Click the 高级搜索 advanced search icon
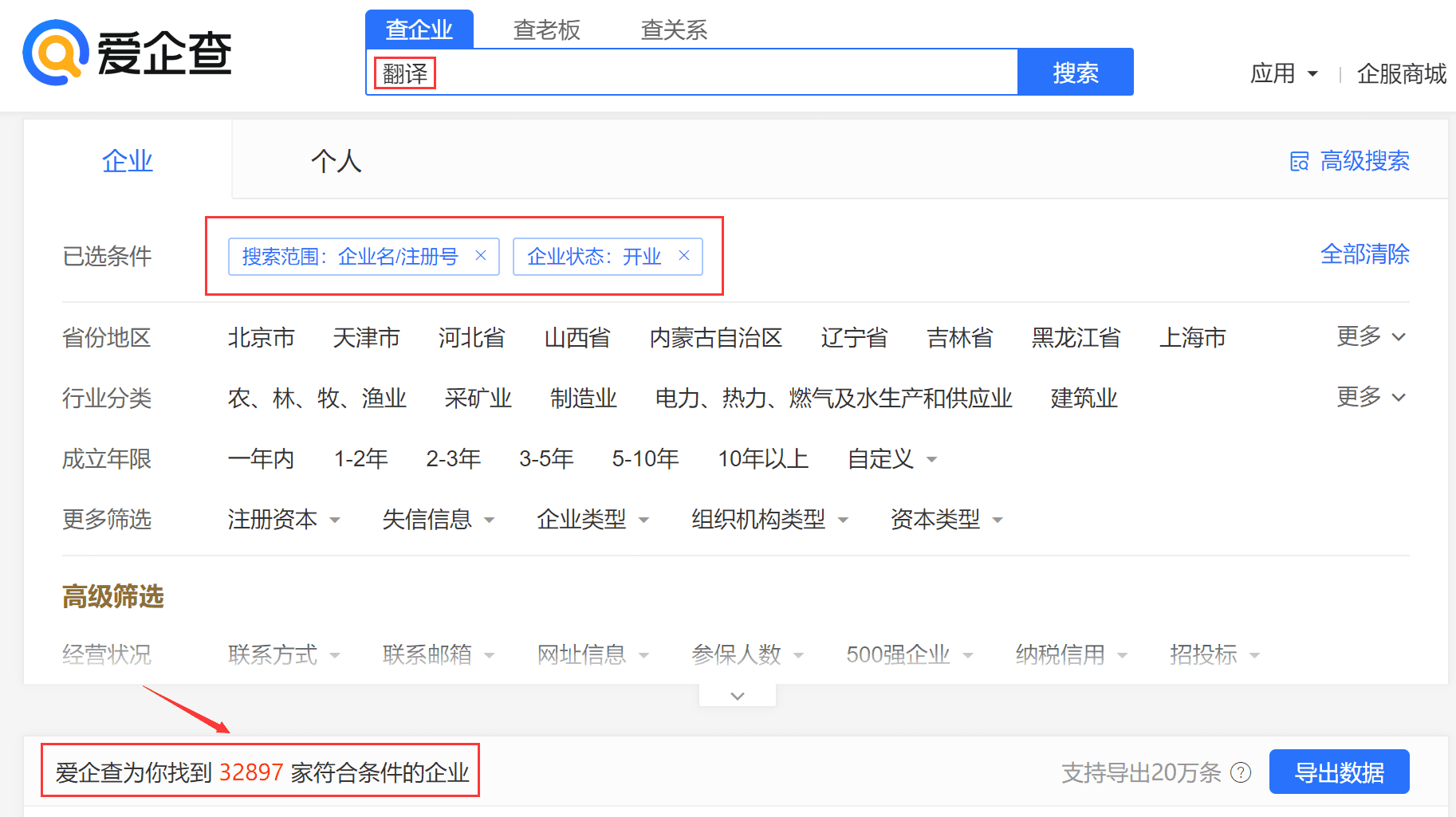This screenshot has height=817, width=1456. pos(1299,160)
